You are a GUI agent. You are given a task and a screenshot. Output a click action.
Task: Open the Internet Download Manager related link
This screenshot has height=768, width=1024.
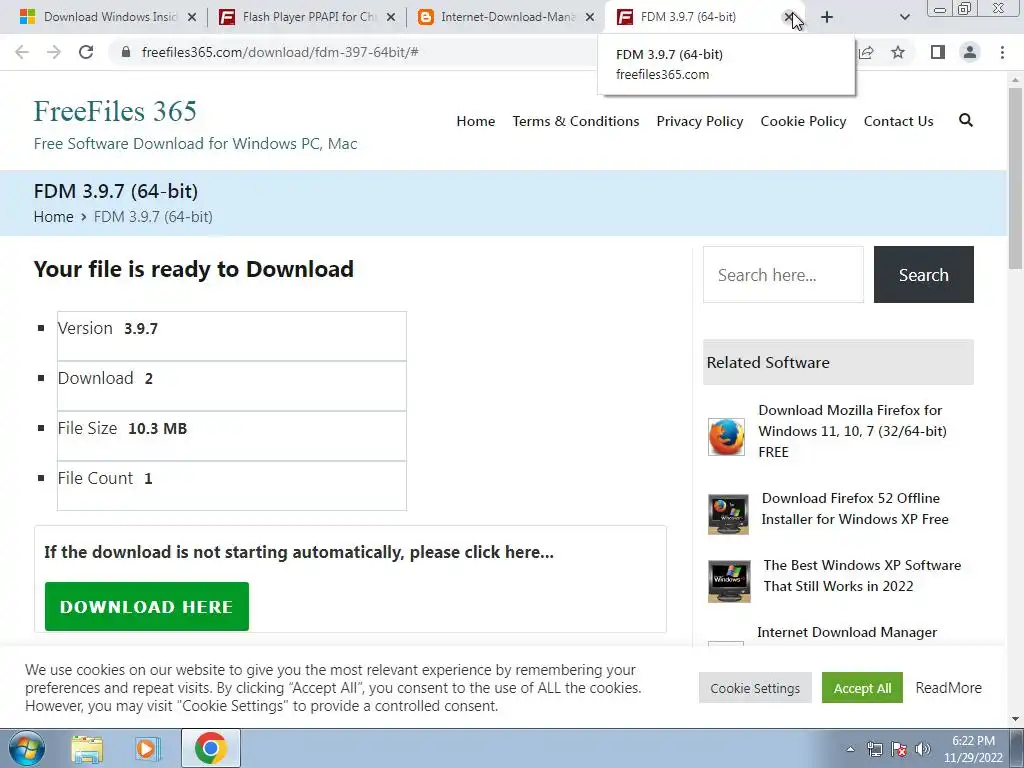coord(847,632)
